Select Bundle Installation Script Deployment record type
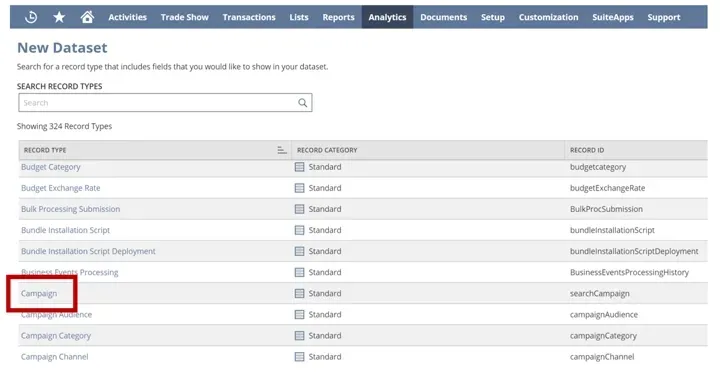The image size is (720, 375). coord(88,252)
